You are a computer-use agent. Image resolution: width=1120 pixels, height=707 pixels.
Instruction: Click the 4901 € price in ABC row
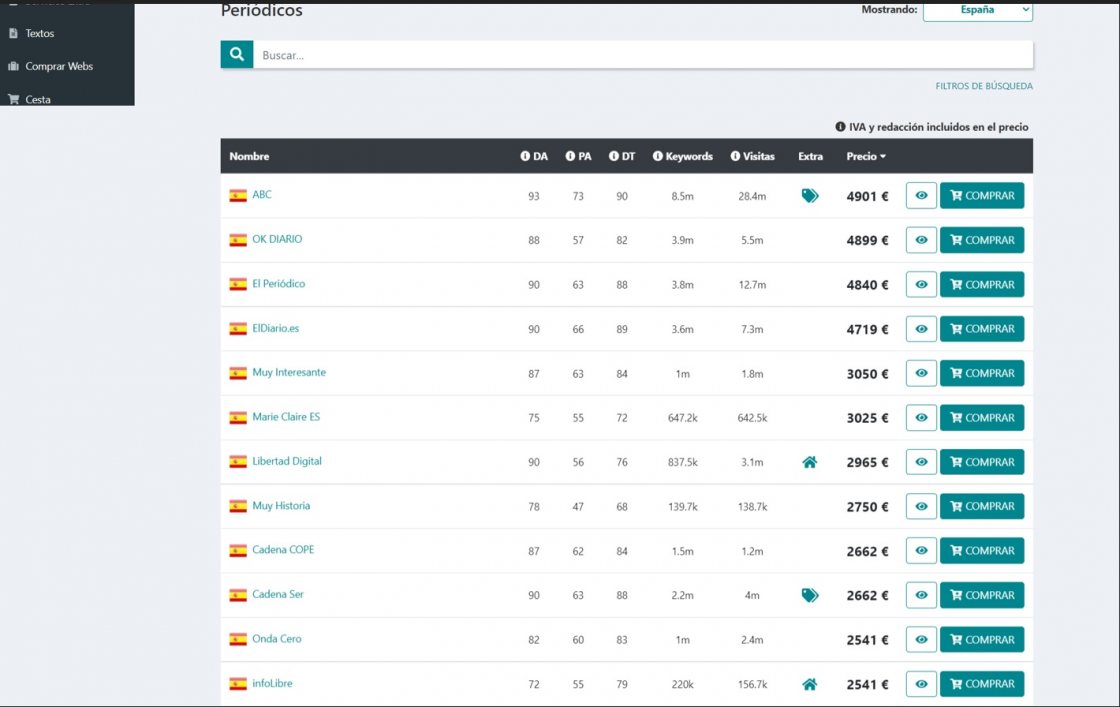867,196
